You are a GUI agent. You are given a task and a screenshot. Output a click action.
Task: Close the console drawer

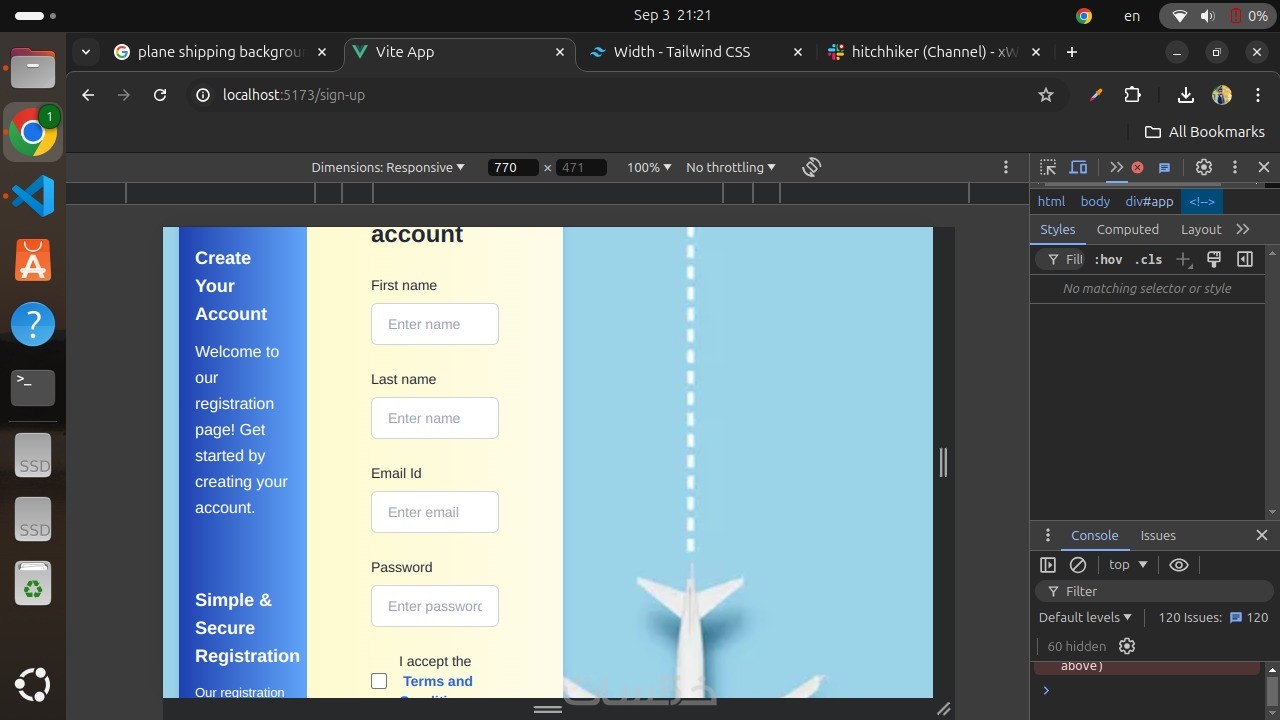click(x=1262, y=535)
